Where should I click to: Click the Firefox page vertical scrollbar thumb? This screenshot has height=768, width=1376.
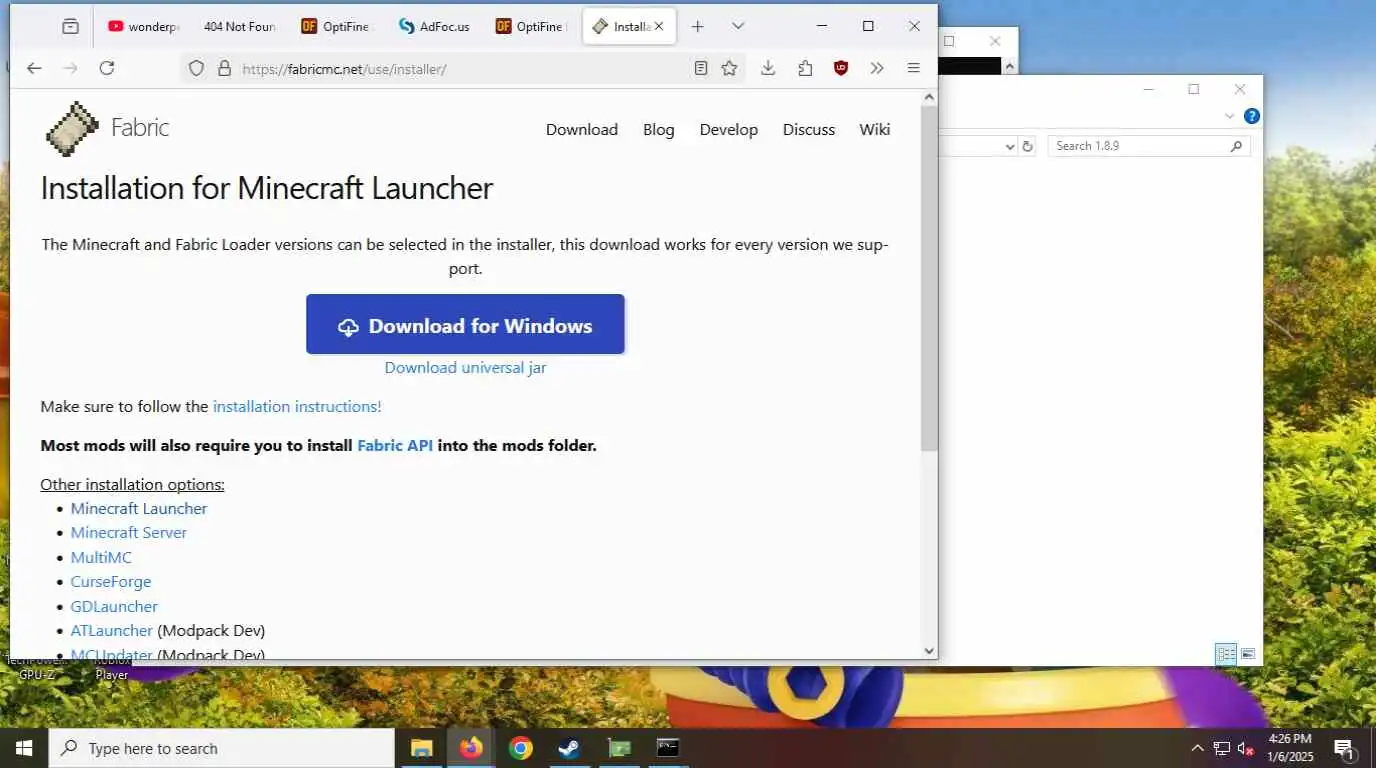coord(929,278)
